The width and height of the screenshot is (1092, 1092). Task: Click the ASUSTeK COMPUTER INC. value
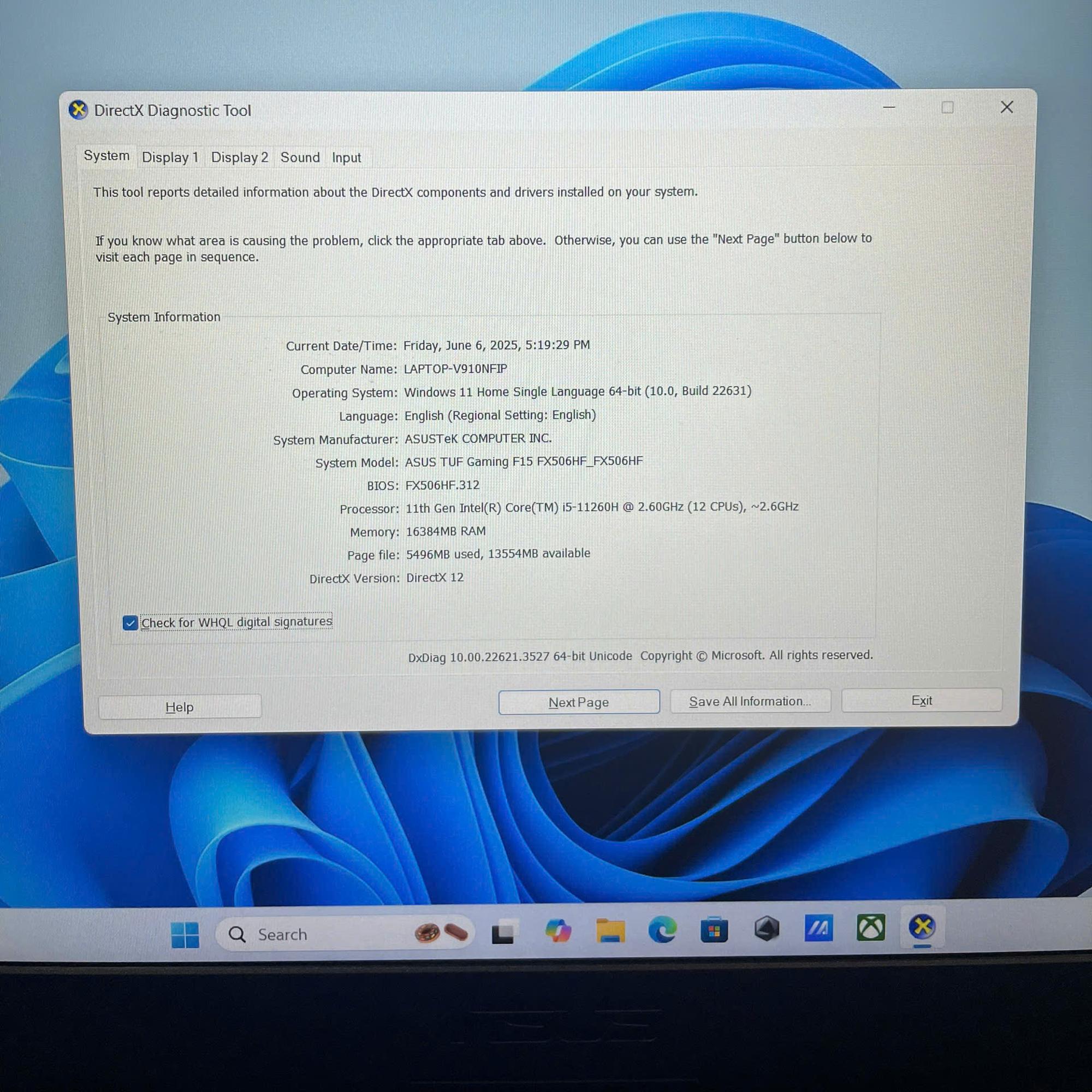tap(478, 438)
